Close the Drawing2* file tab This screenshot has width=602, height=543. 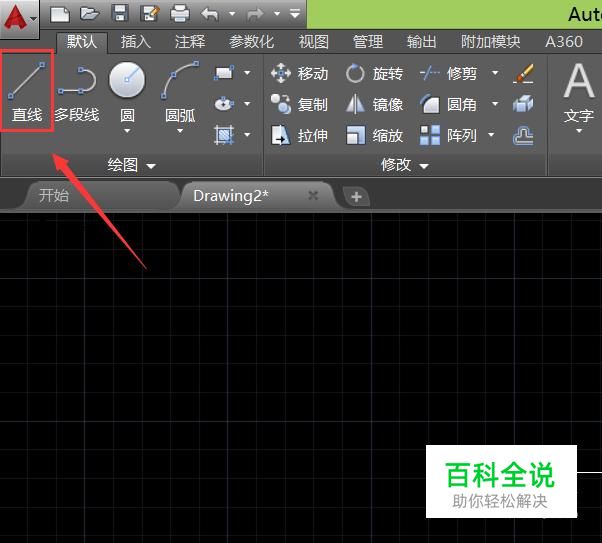[x=313, y=196]
